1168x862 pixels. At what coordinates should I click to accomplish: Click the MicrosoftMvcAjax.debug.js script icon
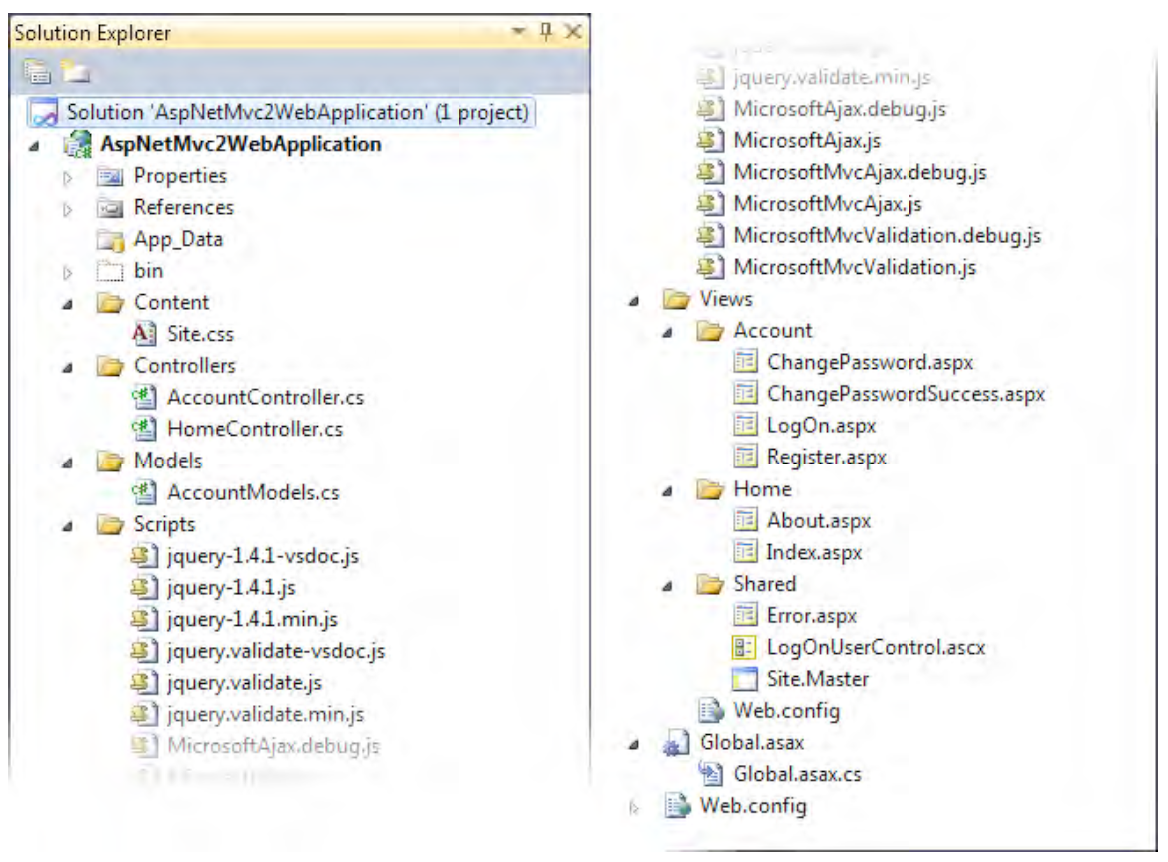pos(710,172)
